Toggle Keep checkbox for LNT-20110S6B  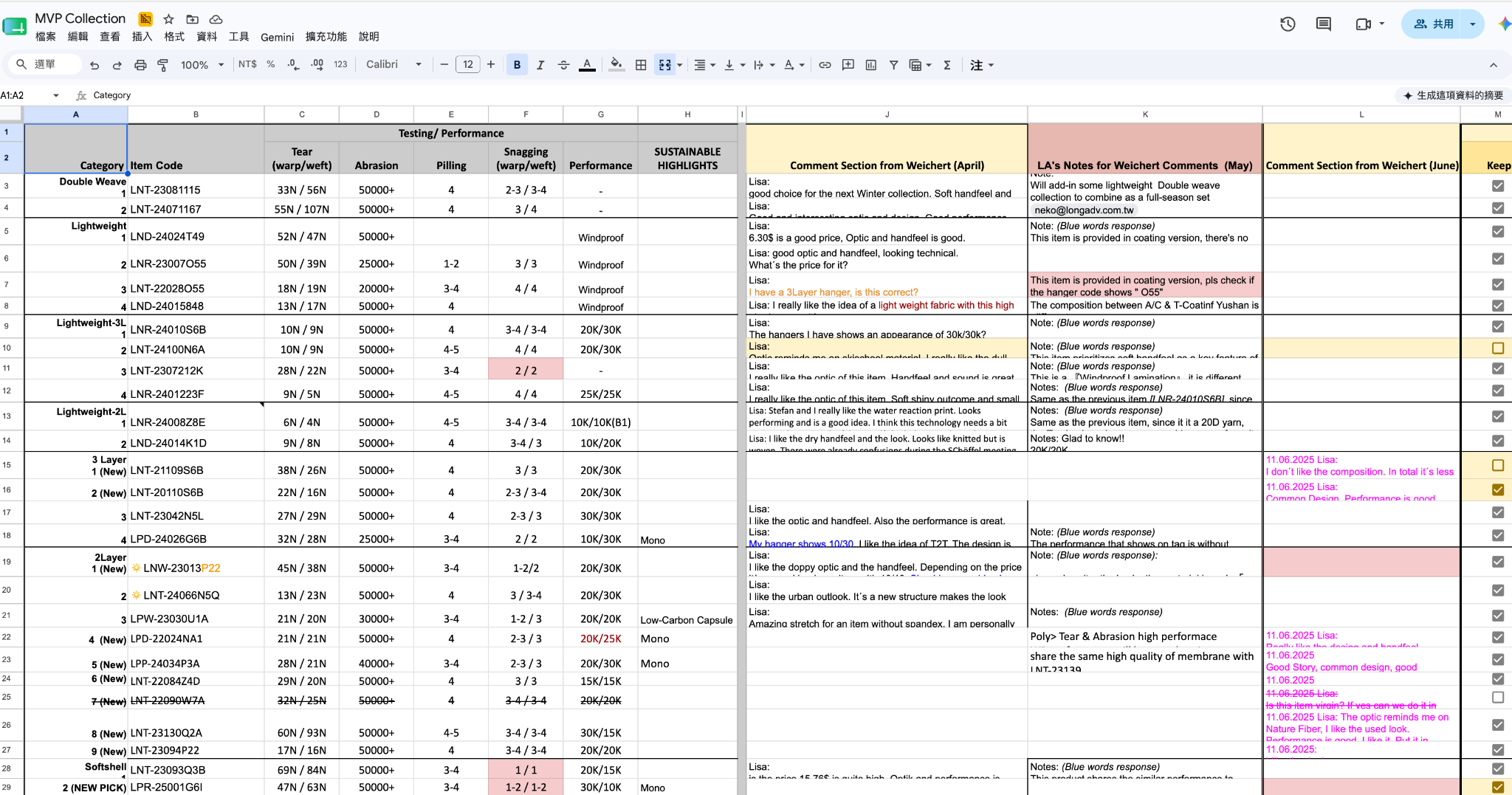(1498, 489)
